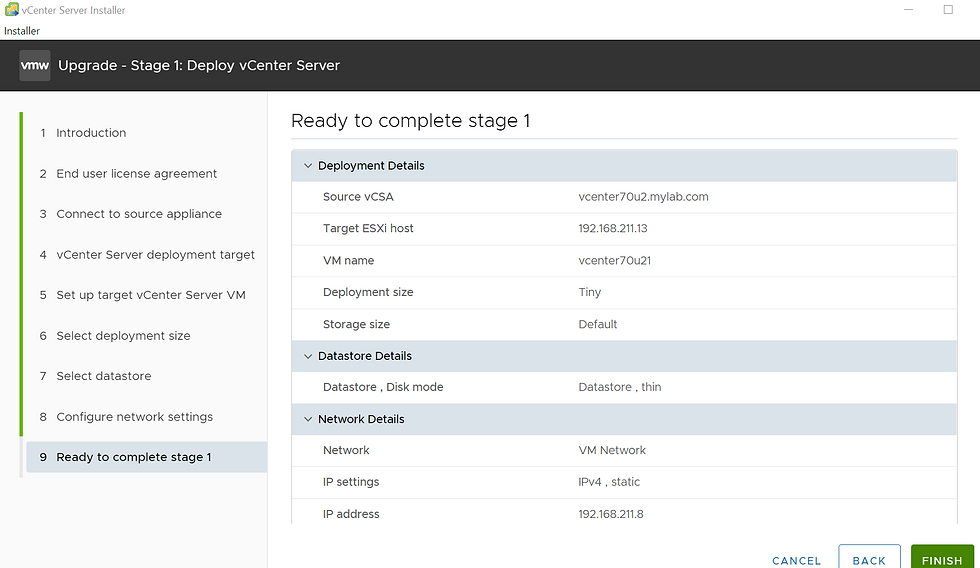The image size is (980, 568).
Task: Click the VM name label
Action: pos(348,261)
